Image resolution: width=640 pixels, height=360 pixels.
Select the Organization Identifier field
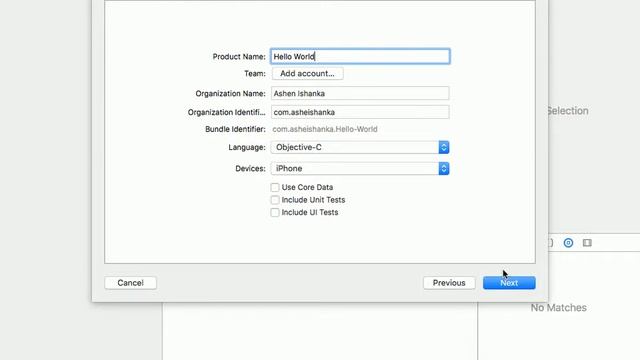tap(360, 112)
